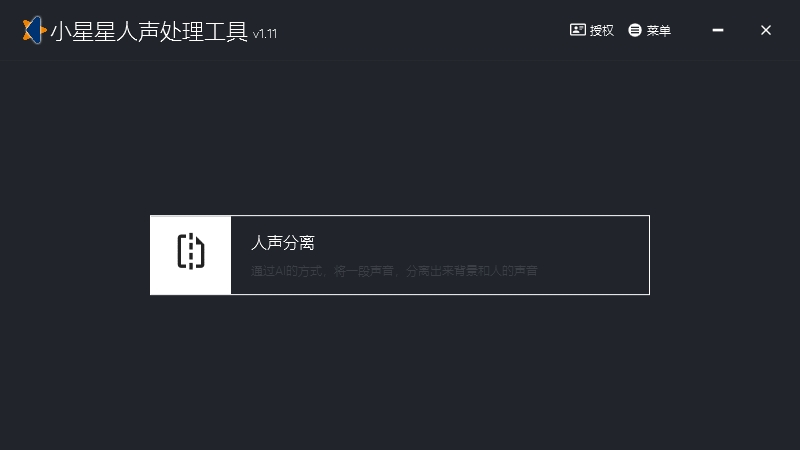The image size is (800, 450).
Task: Open the 菜单 text label
Action: click(659, 31)
